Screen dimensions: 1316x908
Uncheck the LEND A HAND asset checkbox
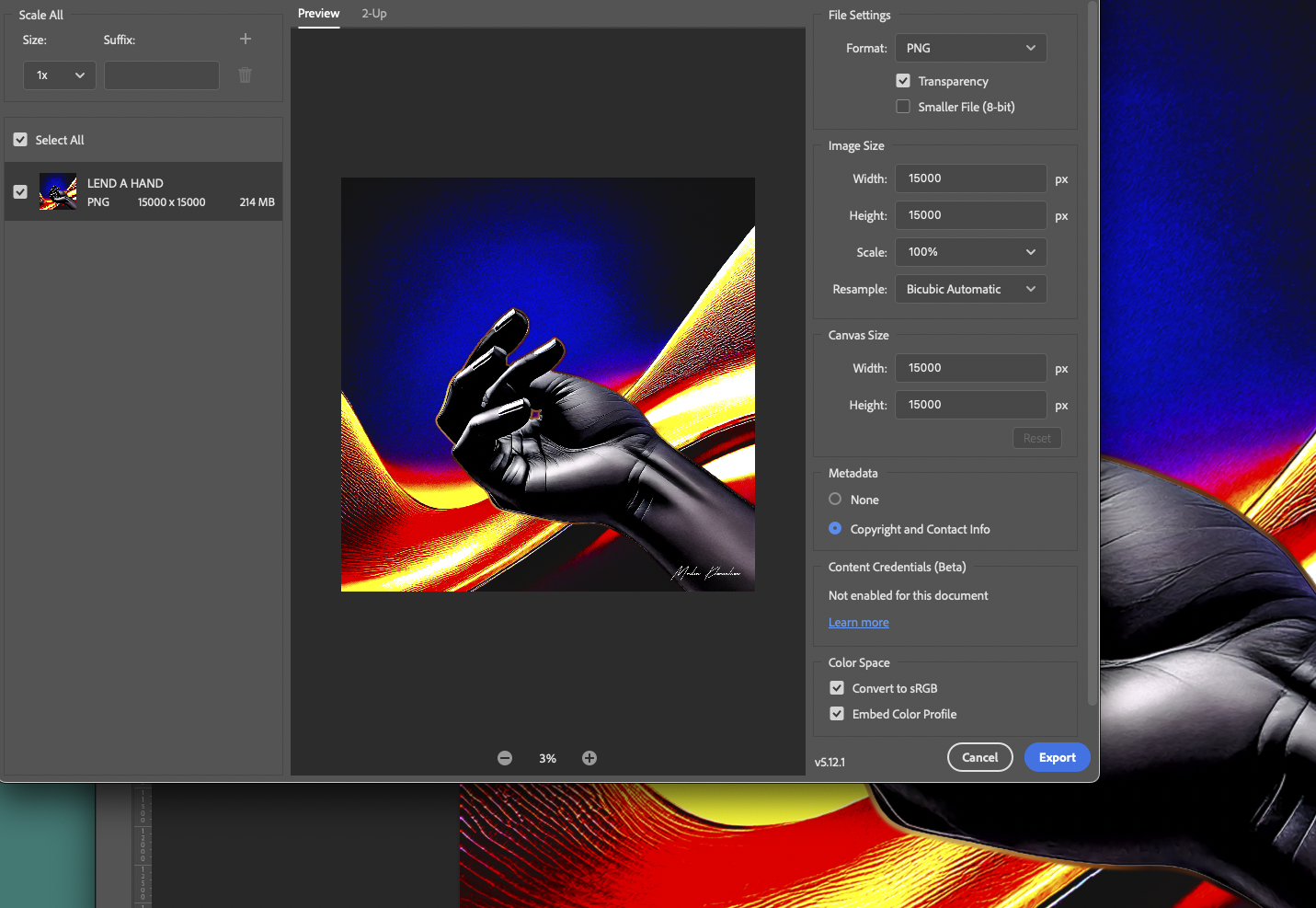click(x=20, y=192)
